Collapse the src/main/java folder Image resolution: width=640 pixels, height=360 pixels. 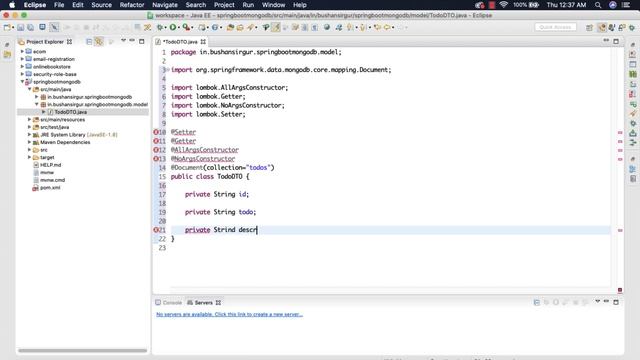[x=29, y=89]
